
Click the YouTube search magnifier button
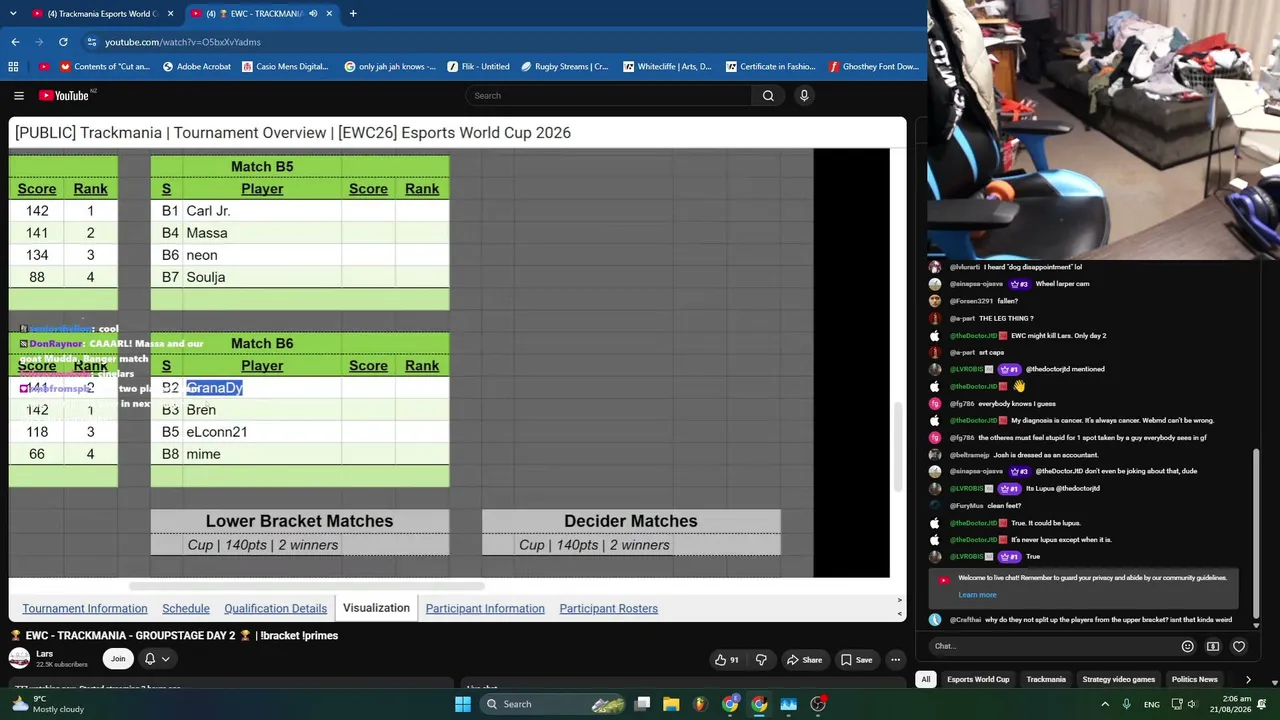coord(768,96)
